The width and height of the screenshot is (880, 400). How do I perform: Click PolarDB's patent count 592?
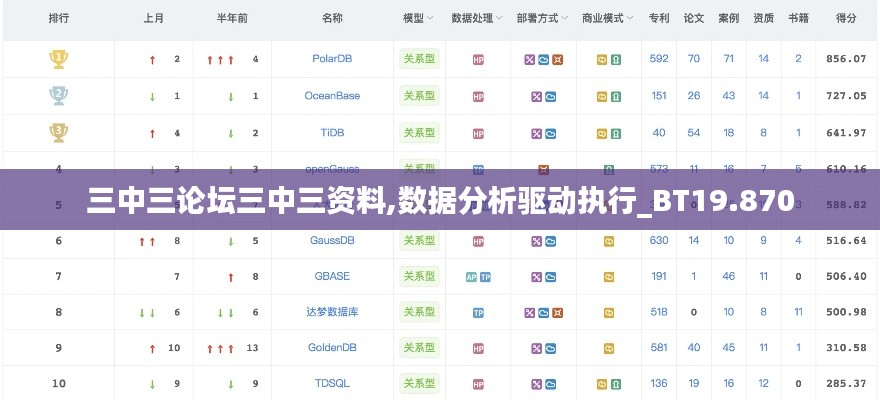pyautogui.click(x=659, y=58)
